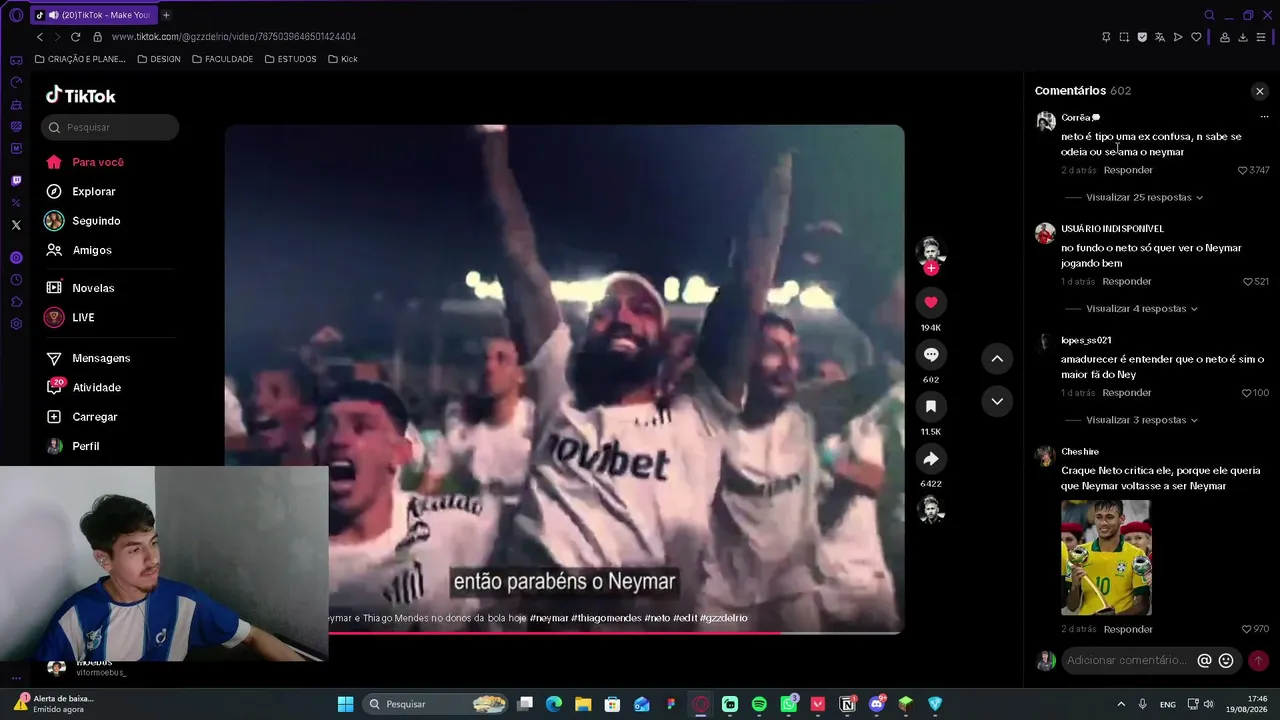Open the emoji picker in comment box
The width and height of the screenshot is (1280, 720).
[1226, 660]
